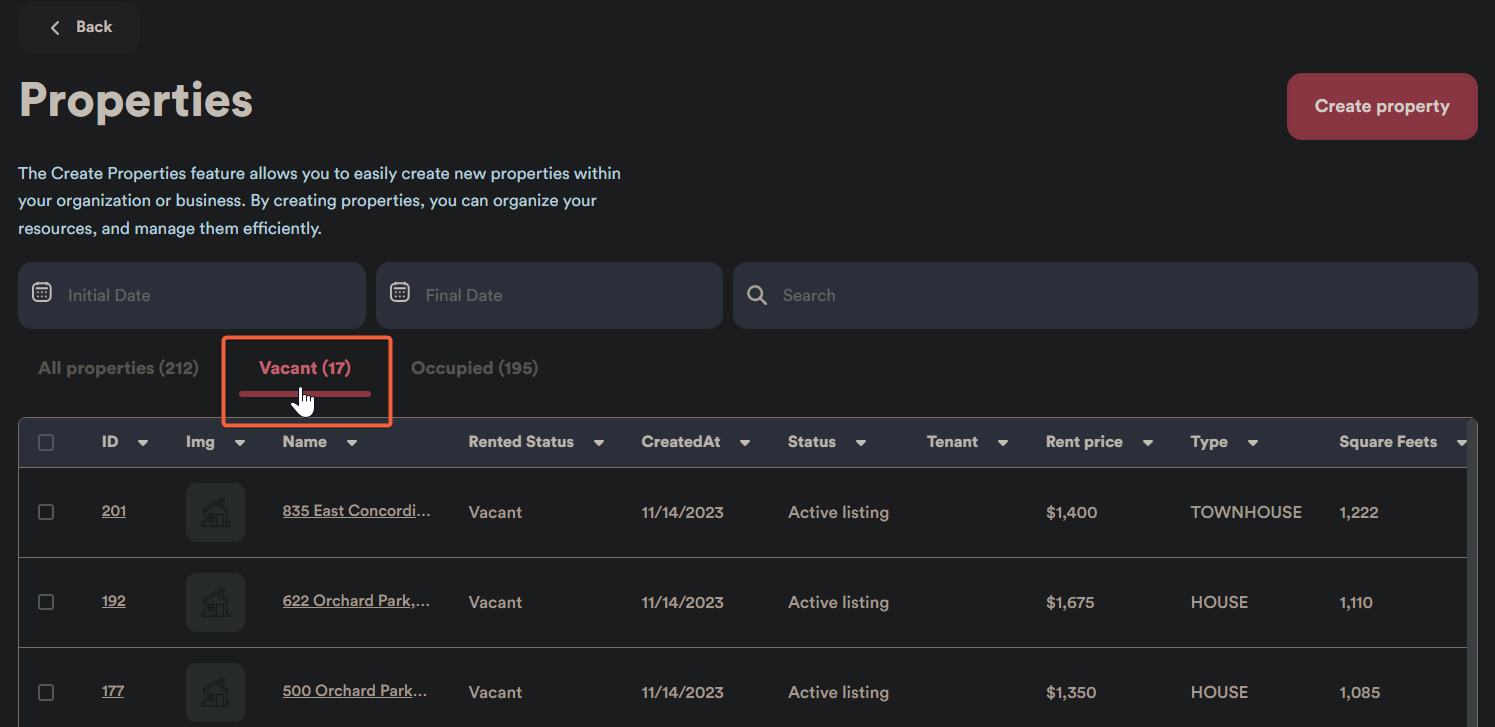Open the Rented Status column dropdown arrow
This screenshot has width=1495, height=727.
(x=599, y=443)
